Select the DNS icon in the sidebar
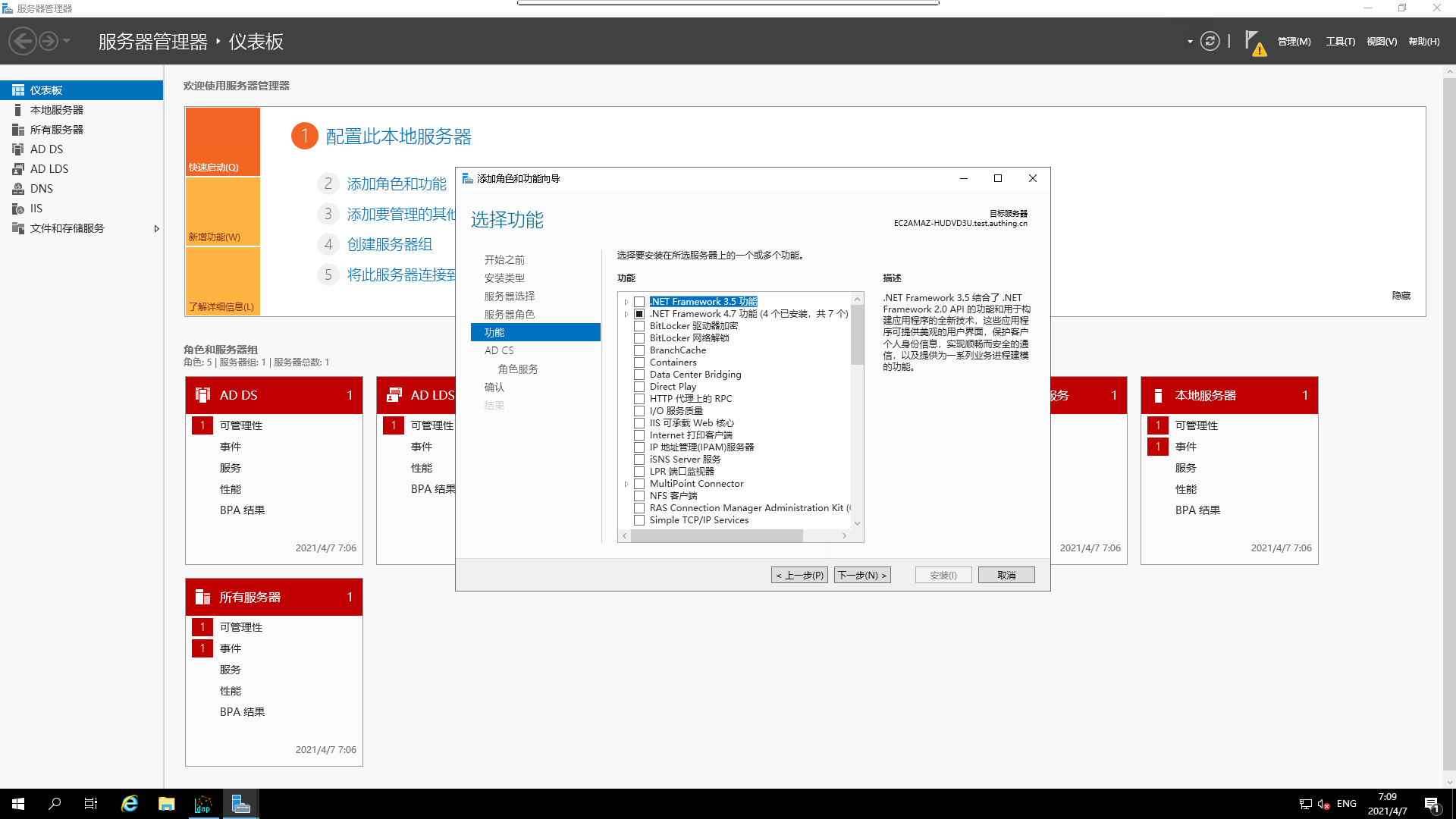1456x819 pixels. click(x=18, y=189)
